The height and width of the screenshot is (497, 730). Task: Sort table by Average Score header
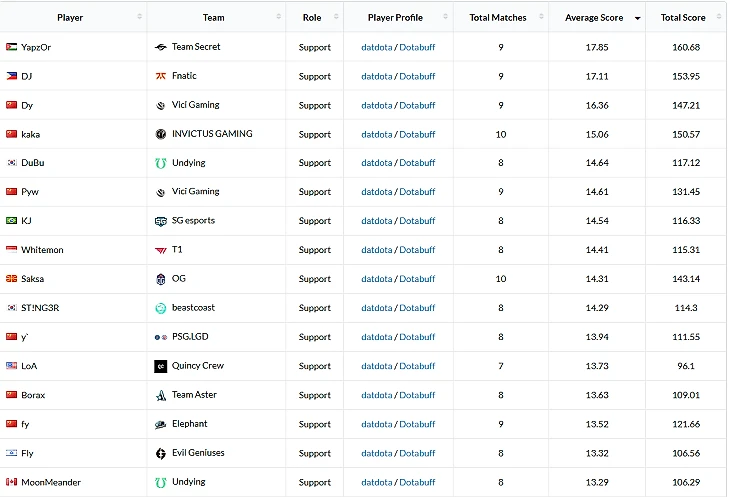594,17
